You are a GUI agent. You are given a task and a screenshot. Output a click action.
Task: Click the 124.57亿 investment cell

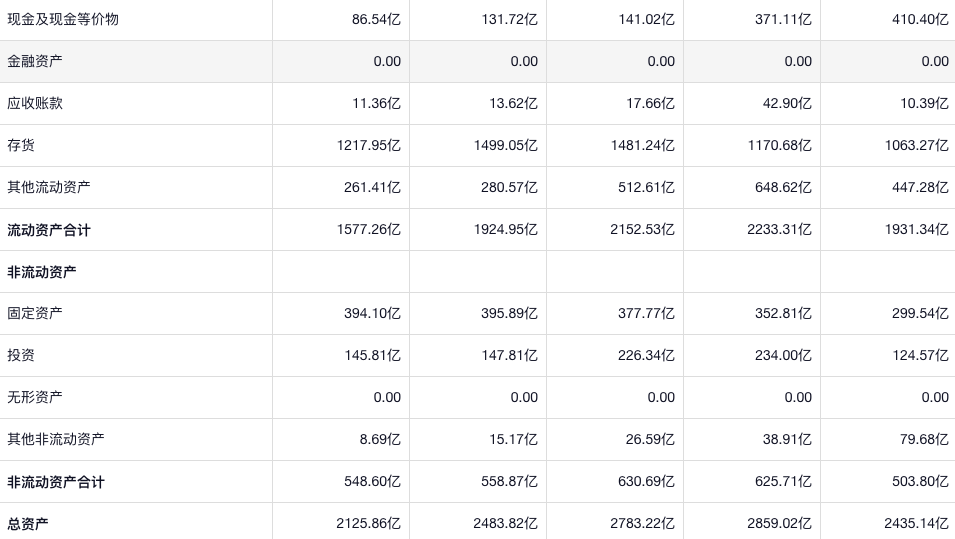pyautogui.click(x=920, y=355)
